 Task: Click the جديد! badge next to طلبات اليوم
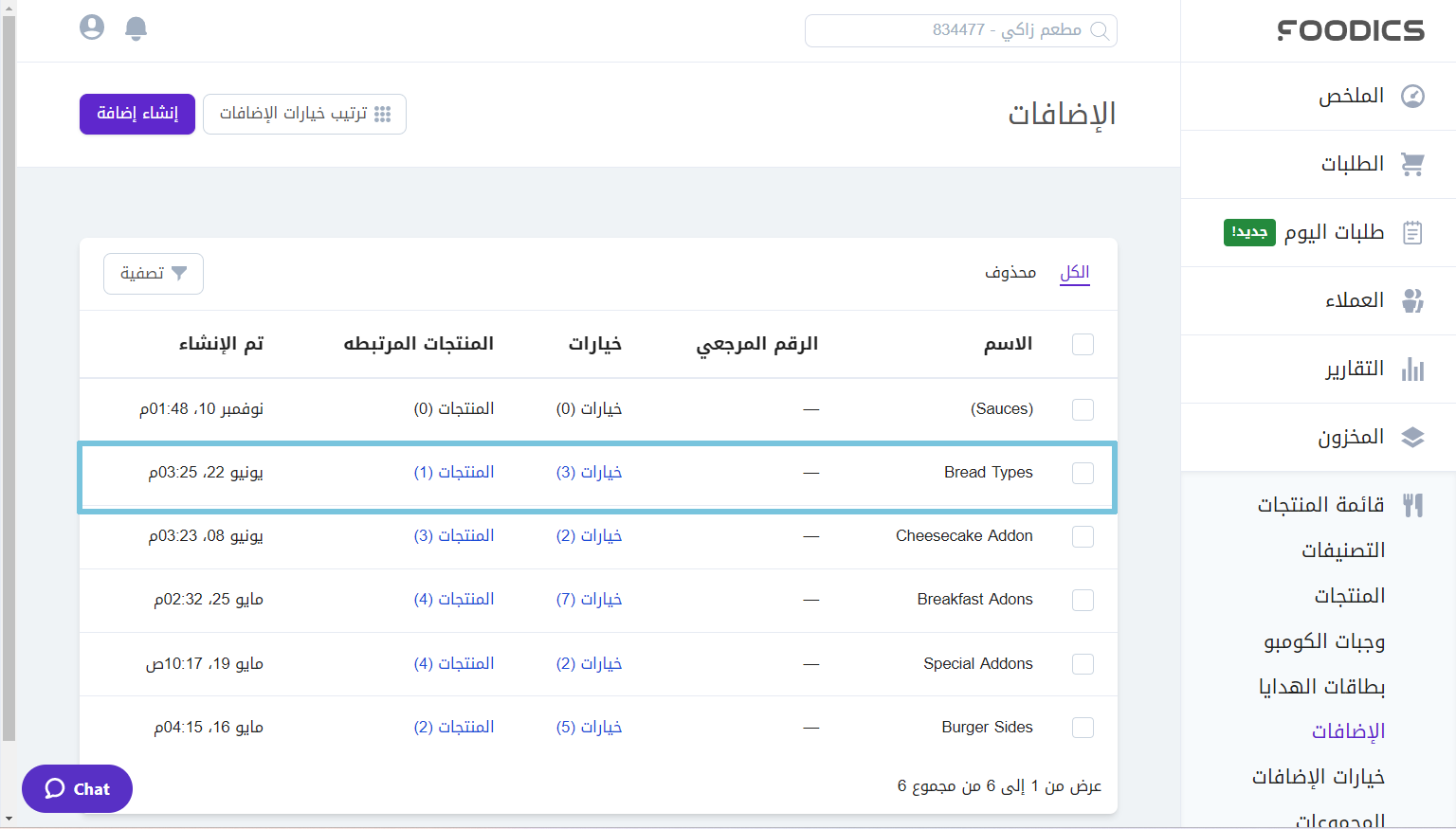(1249, 233)
